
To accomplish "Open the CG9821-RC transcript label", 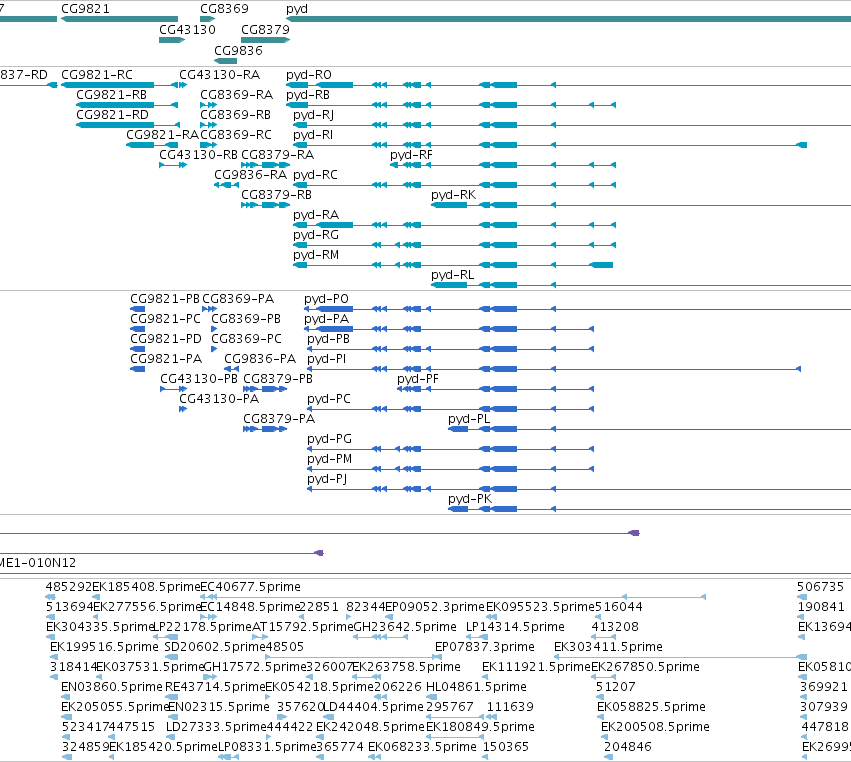I will [97, 74].
